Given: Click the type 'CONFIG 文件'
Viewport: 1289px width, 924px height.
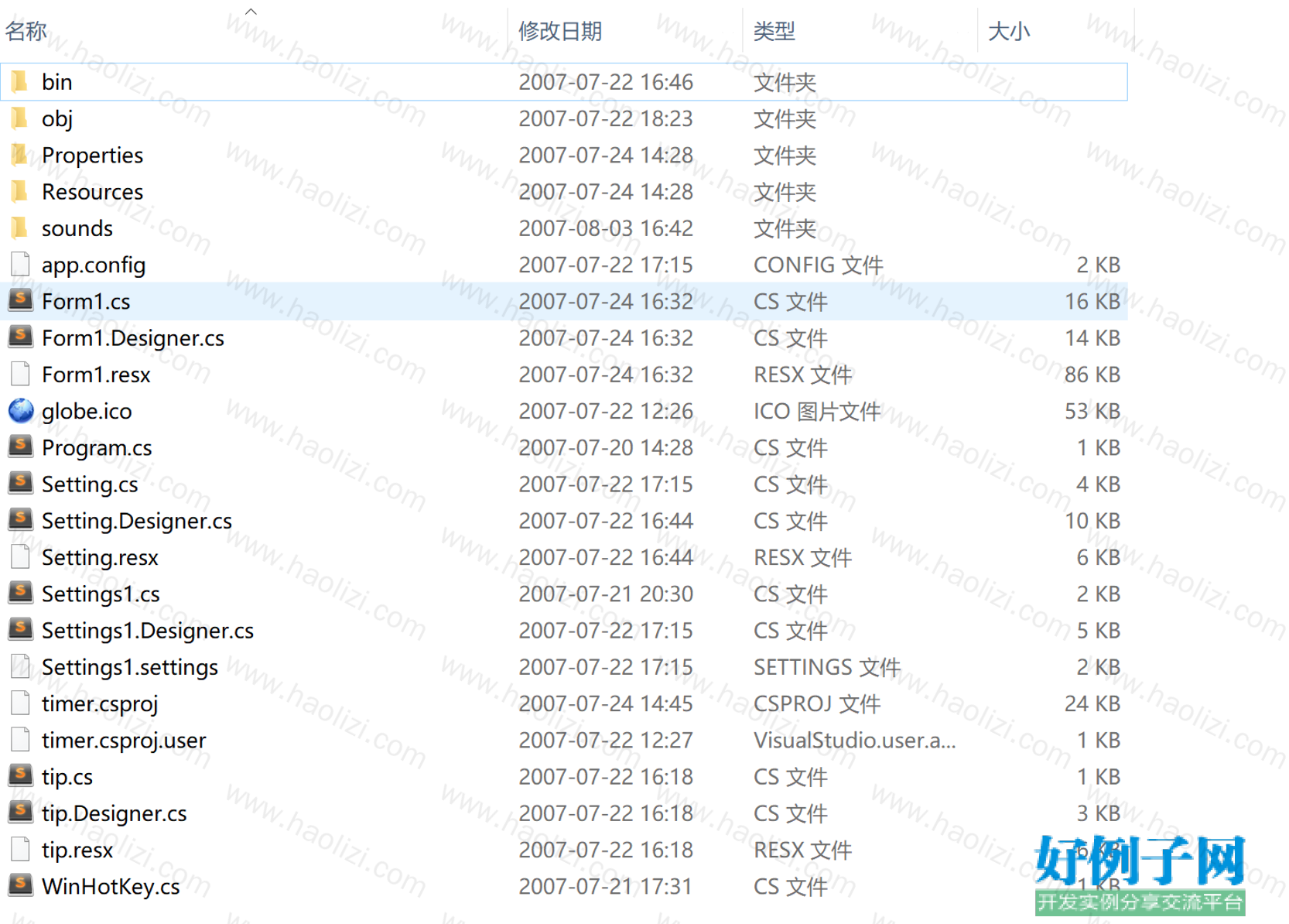Looking at the screenshot, I should point(819,265).
